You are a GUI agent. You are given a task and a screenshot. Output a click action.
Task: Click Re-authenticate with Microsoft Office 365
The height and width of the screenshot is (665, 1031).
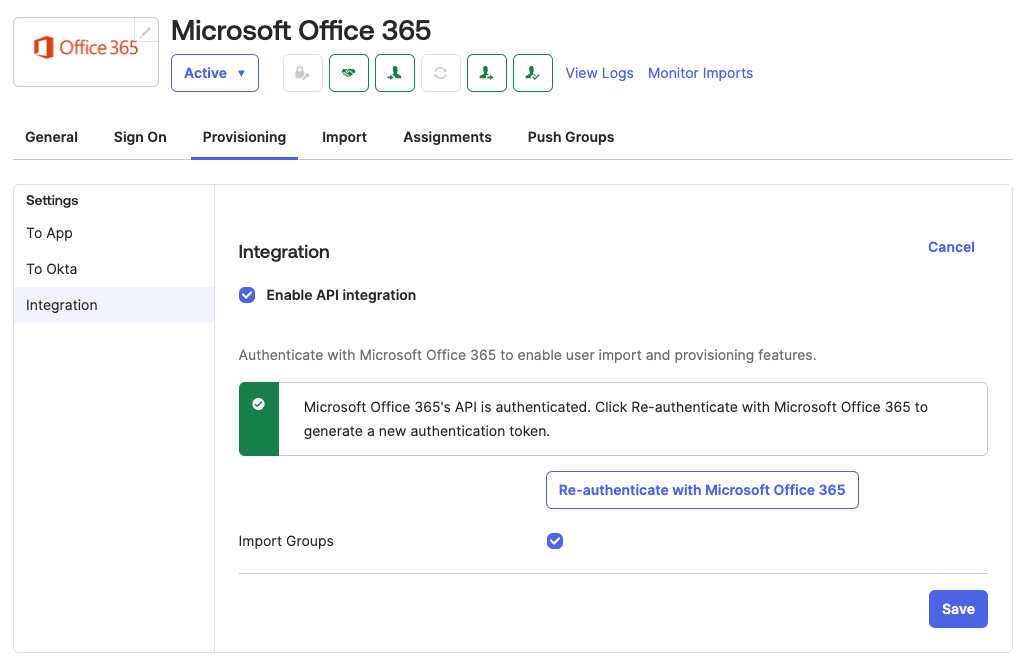[702, 490]
